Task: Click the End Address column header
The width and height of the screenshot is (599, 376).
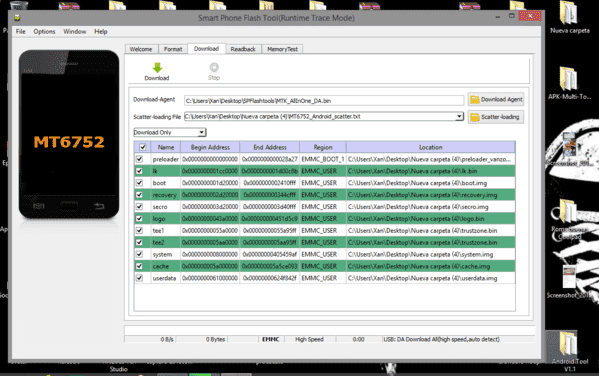Action: tap(270, 147)
